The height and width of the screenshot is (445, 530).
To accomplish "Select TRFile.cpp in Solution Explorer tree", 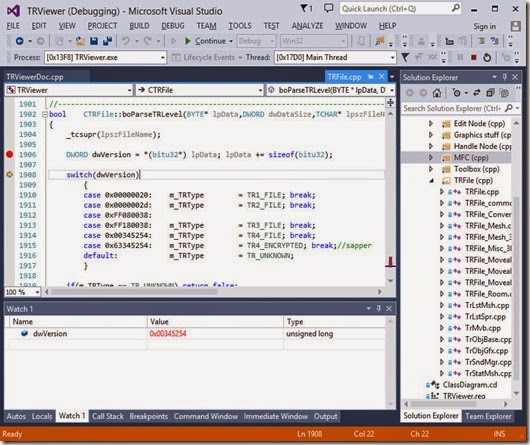I will click(x=482, y=192).
